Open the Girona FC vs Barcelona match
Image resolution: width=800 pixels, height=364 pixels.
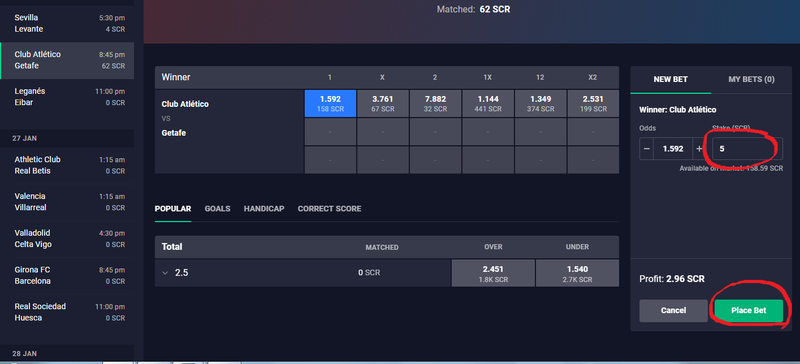pos(67,276)
